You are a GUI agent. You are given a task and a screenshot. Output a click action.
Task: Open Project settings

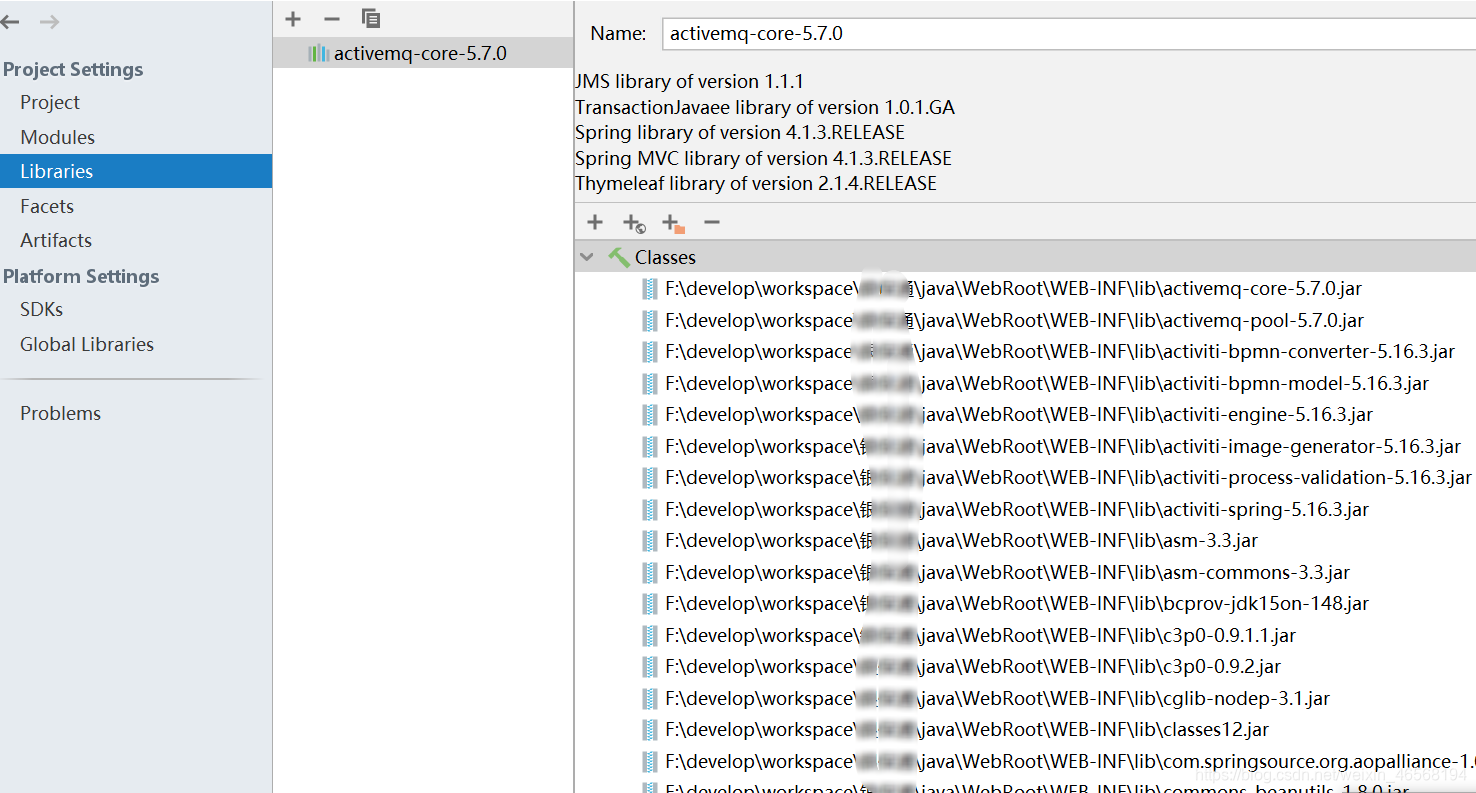click(50, 102)
